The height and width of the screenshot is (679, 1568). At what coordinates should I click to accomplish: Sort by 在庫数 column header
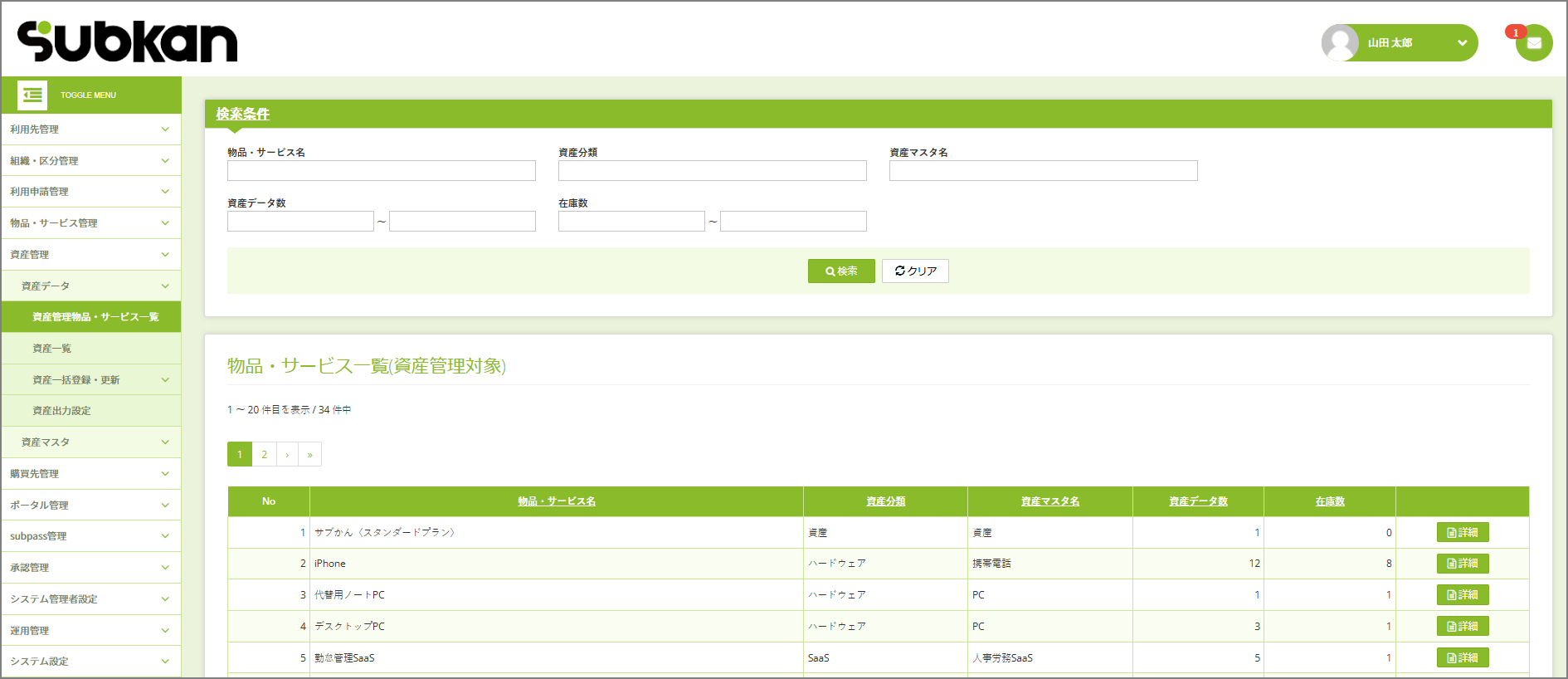[1330, 501]
